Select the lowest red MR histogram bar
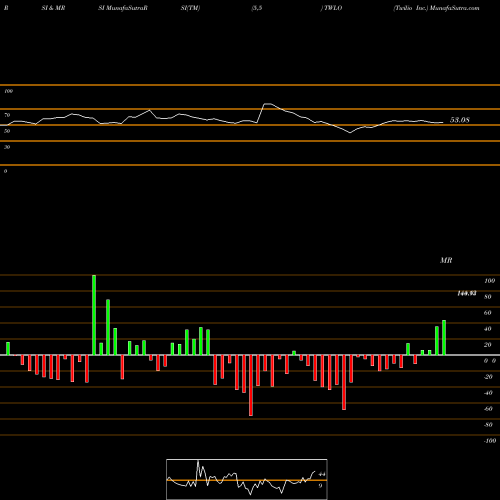The height and width of the screenshot is (500, 500). click(251, 385)
